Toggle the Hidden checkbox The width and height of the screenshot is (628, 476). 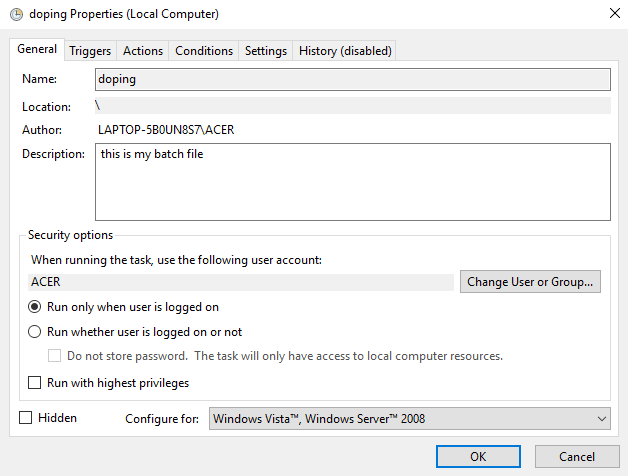[26, 418]
